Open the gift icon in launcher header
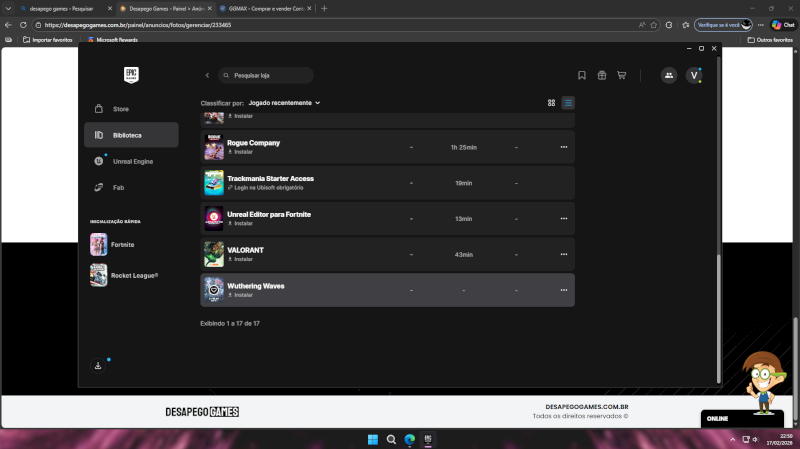 [602, 76]
